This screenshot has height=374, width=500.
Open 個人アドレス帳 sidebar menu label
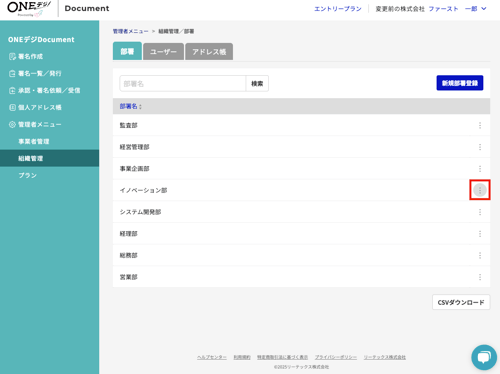coord(40,107)
